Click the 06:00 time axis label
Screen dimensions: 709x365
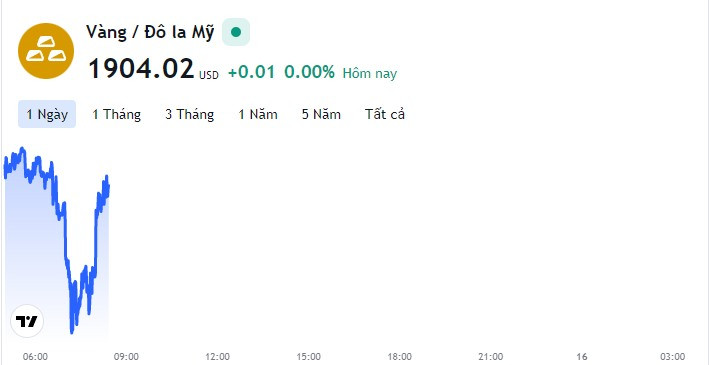click(x=35, y=357)
